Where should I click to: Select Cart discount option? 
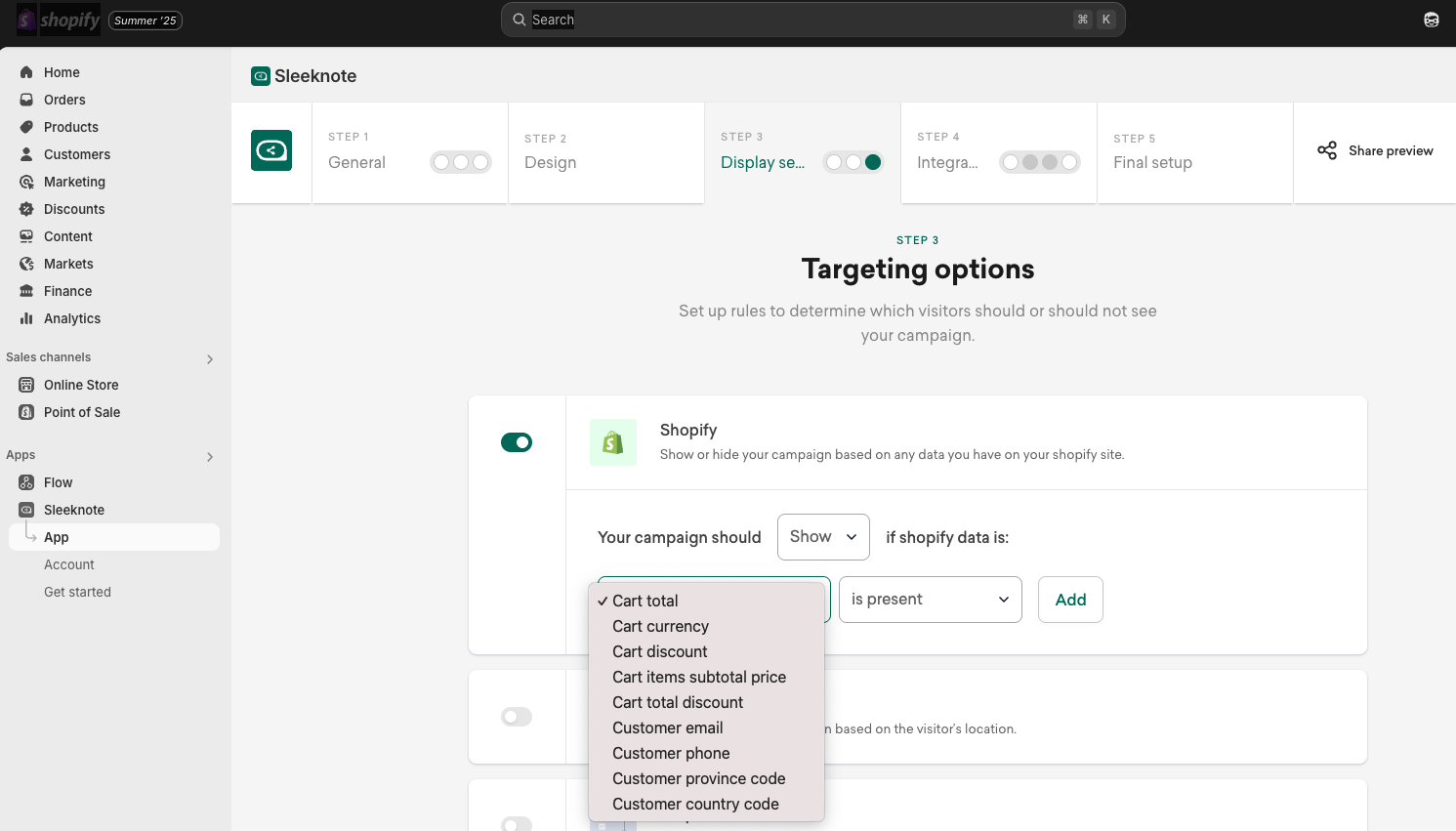[x=707, y=651]
